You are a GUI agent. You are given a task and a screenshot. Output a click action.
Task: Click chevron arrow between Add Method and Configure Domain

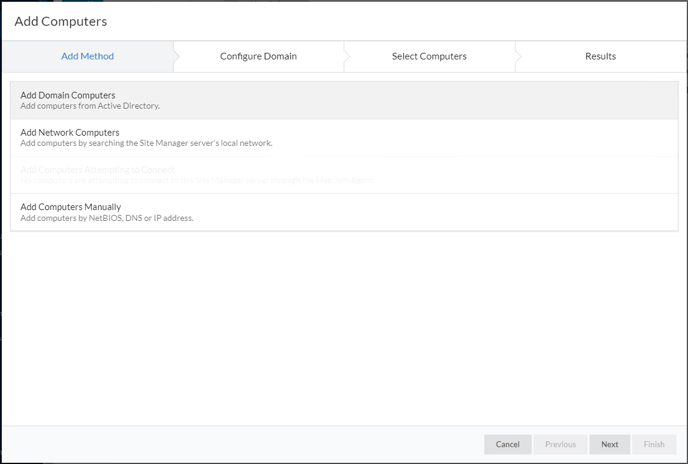pos(176,56)
